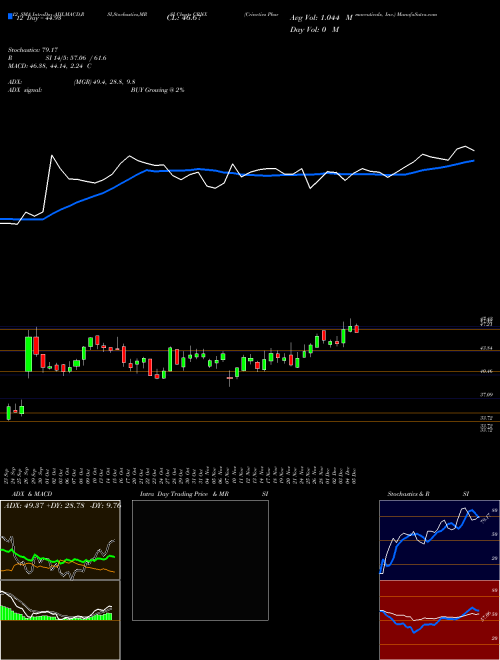Click the empty intraday trading price chart box
Viewport: 500px width, 660px height.
200,560
